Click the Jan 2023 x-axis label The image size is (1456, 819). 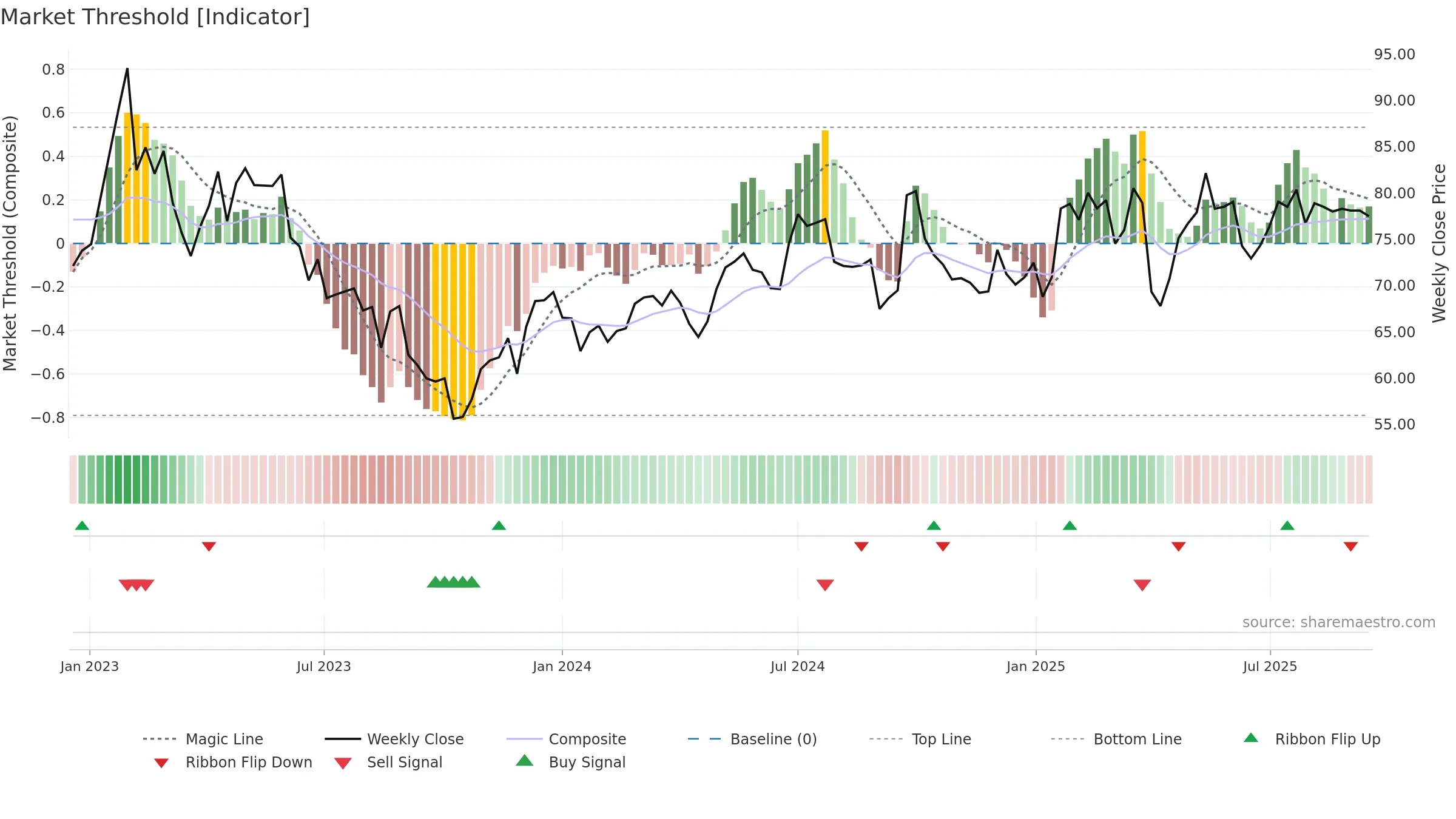(90, 666)
